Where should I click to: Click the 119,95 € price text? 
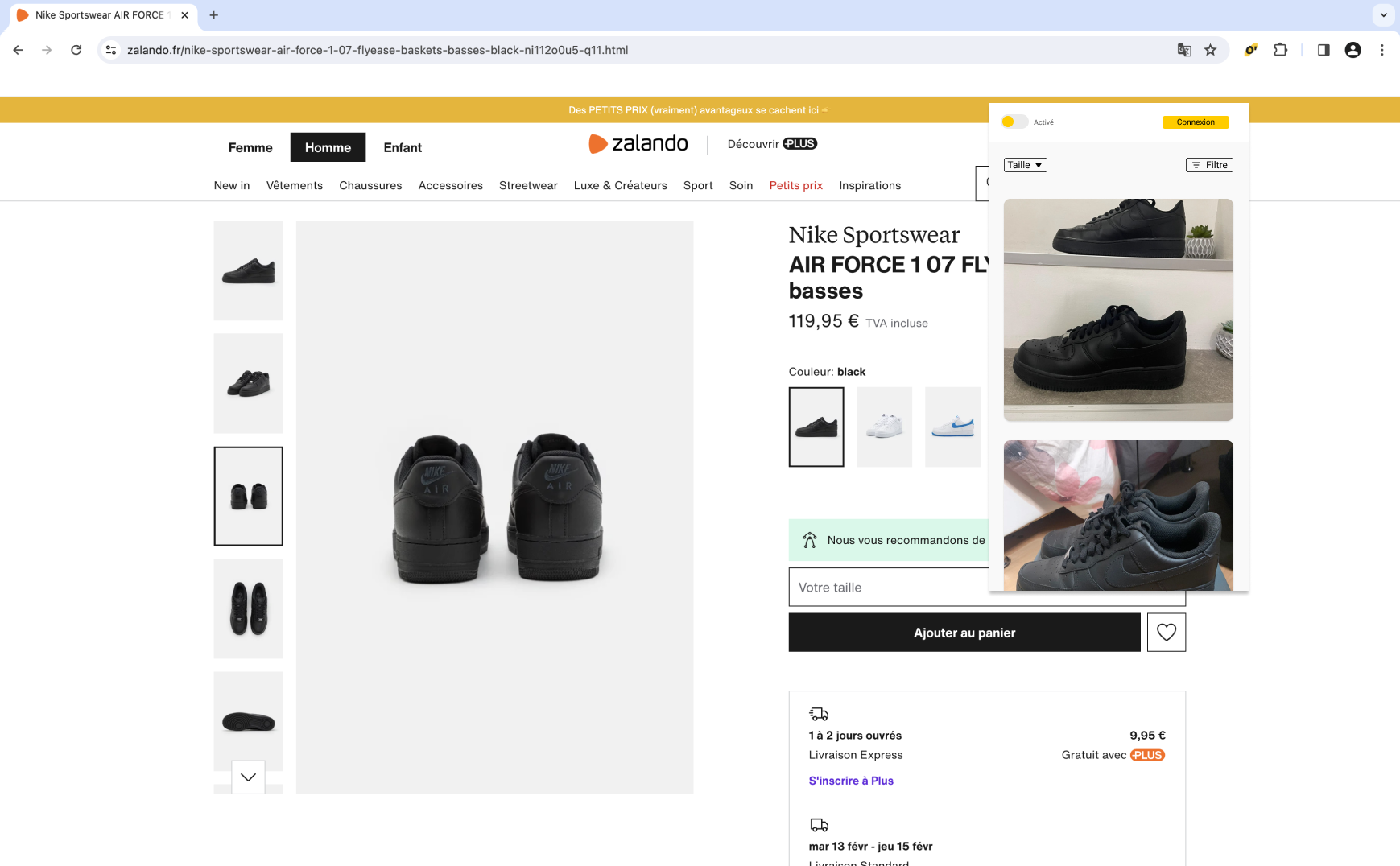click(824, 321)
